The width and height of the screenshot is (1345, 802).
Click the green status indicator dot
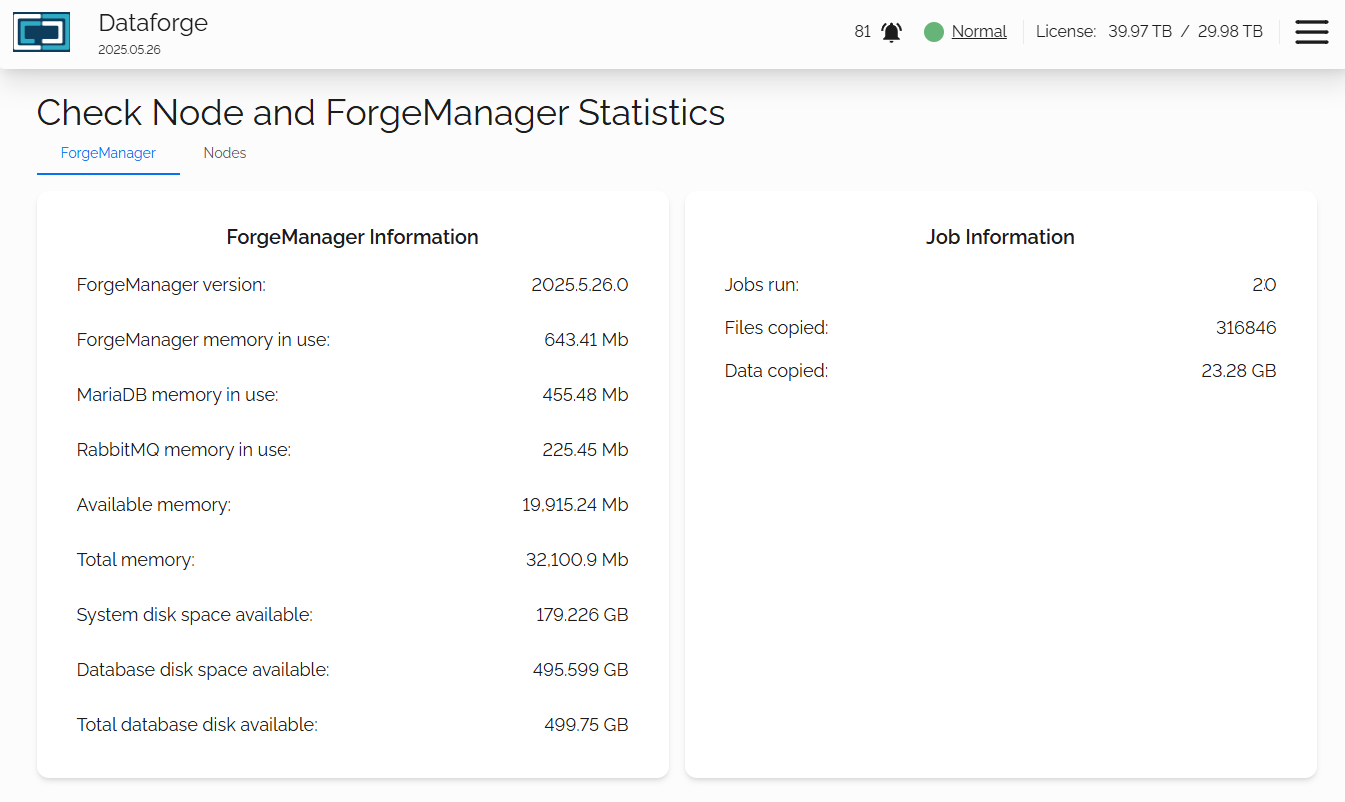pos(934,32)
